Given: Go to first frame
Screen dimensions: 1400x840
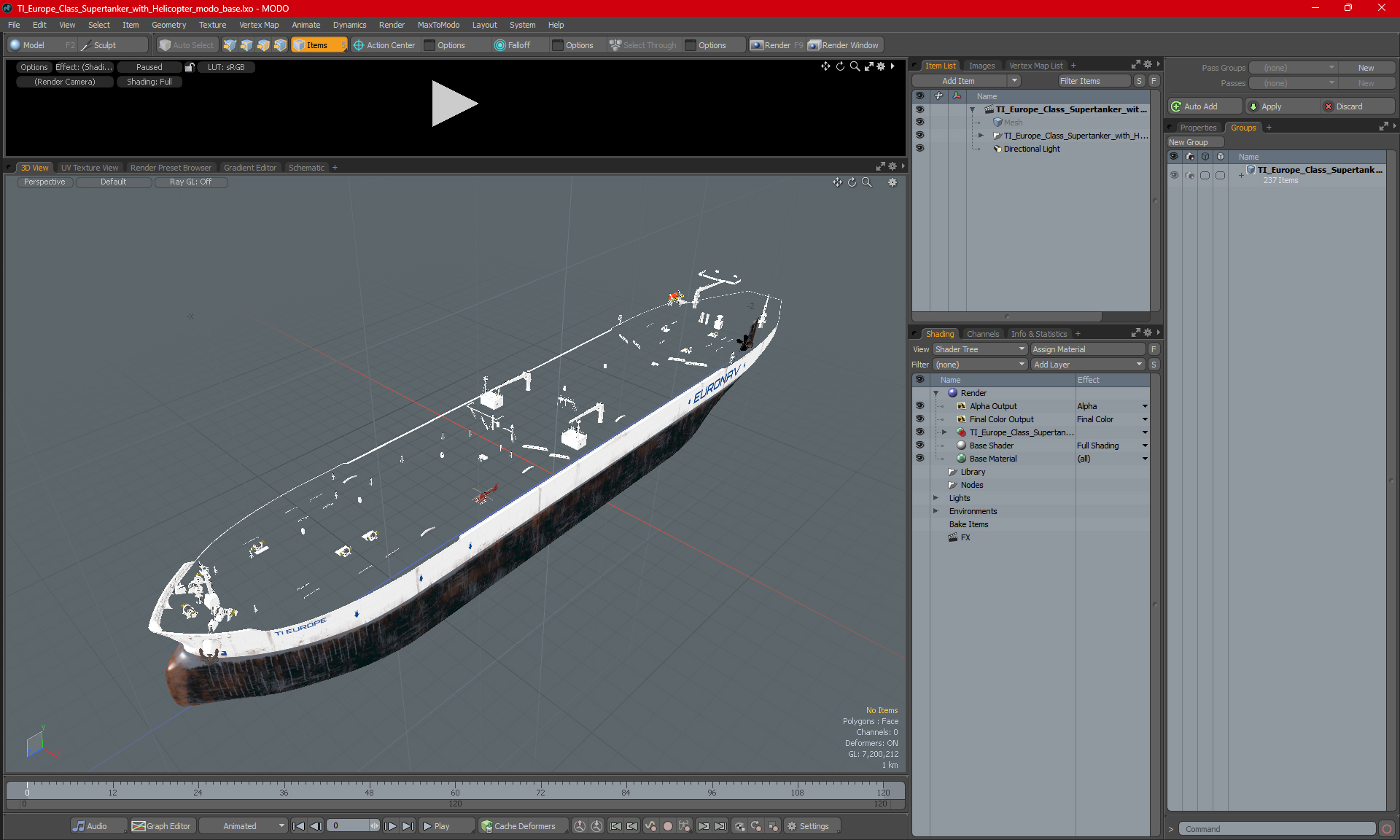Looking at the screenshot, I should 298,826.
